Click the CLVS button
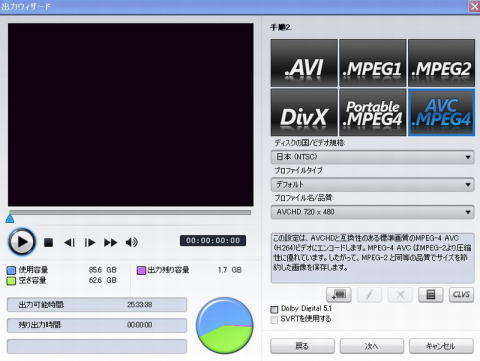This screenshot has height=361, width=480. click(461, 295)
